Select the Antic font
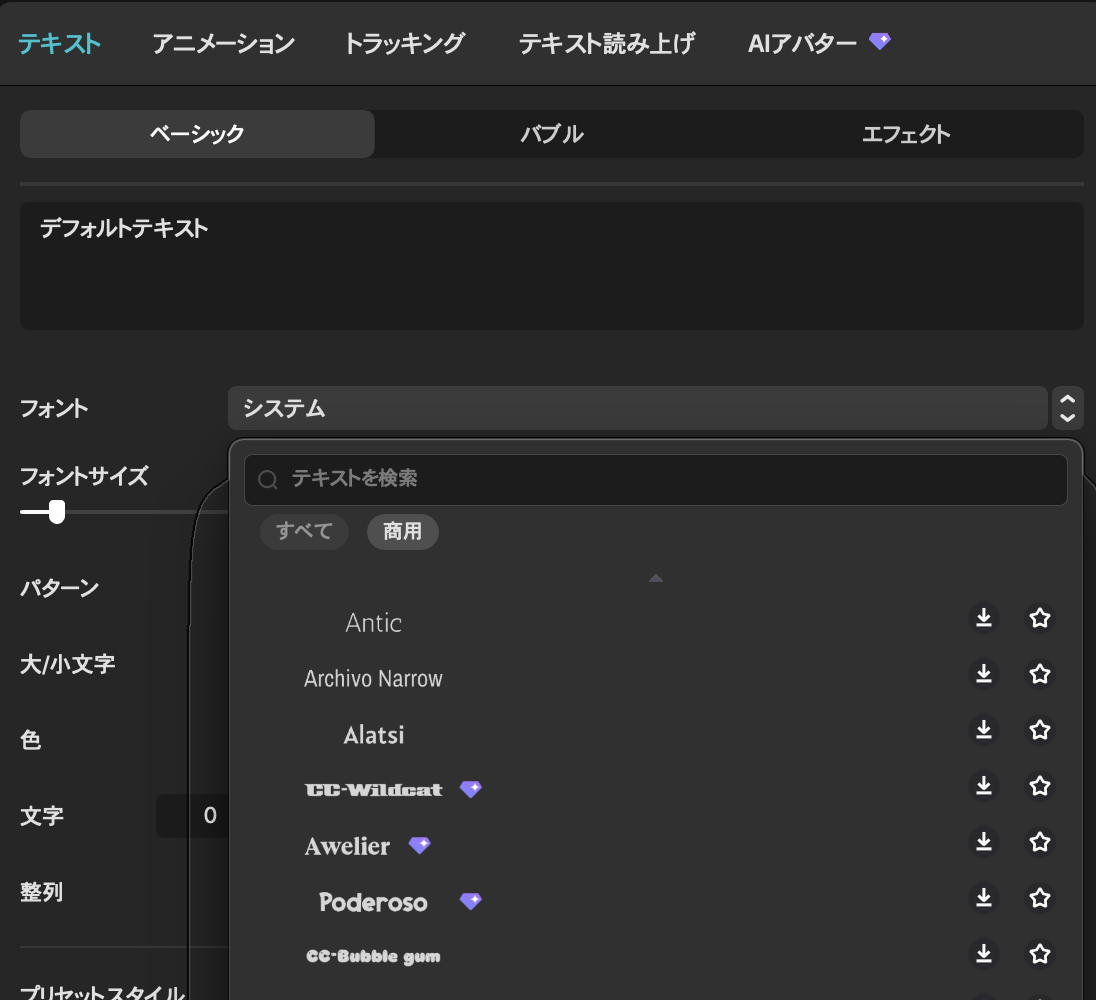This screenshot has height=1000, width=1096. [x=373, y=623]
